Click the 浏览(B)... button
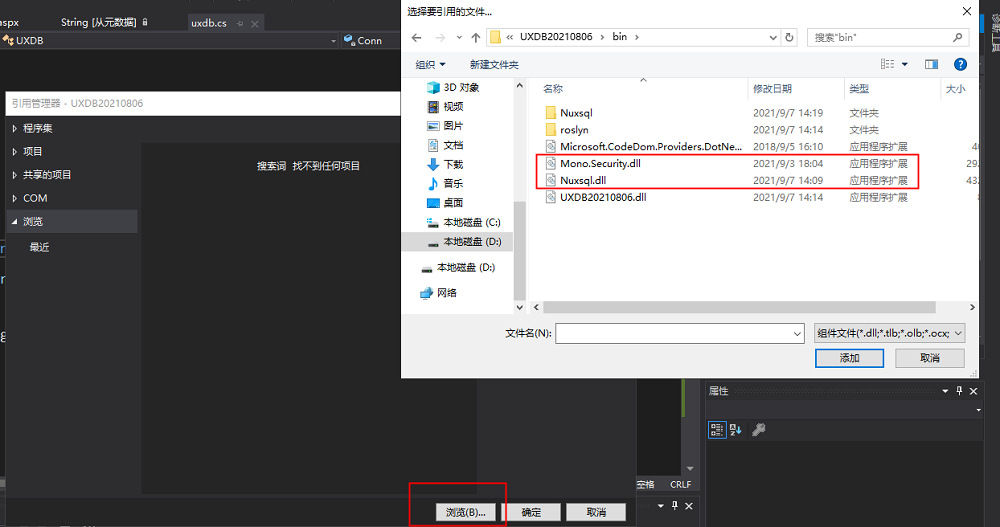 pos(465,512)
